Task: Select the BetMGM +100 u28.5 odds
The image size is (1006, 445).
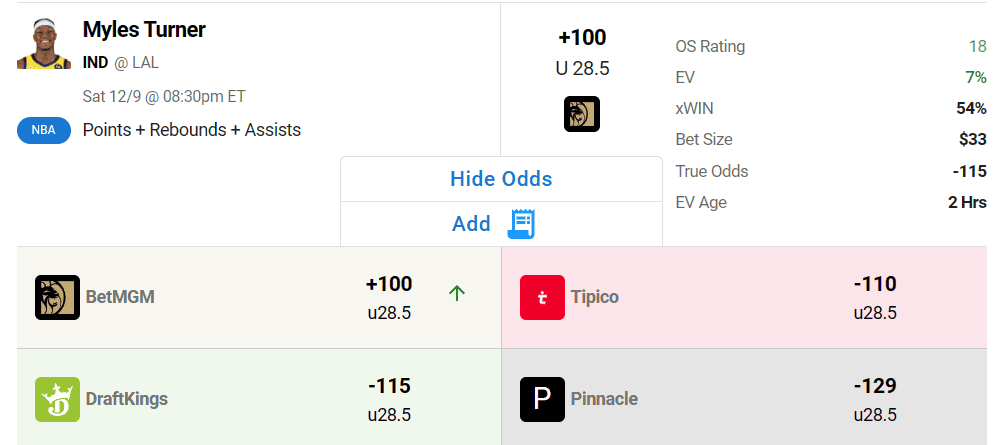Action: pyautogui.click(x=389, y=297)
